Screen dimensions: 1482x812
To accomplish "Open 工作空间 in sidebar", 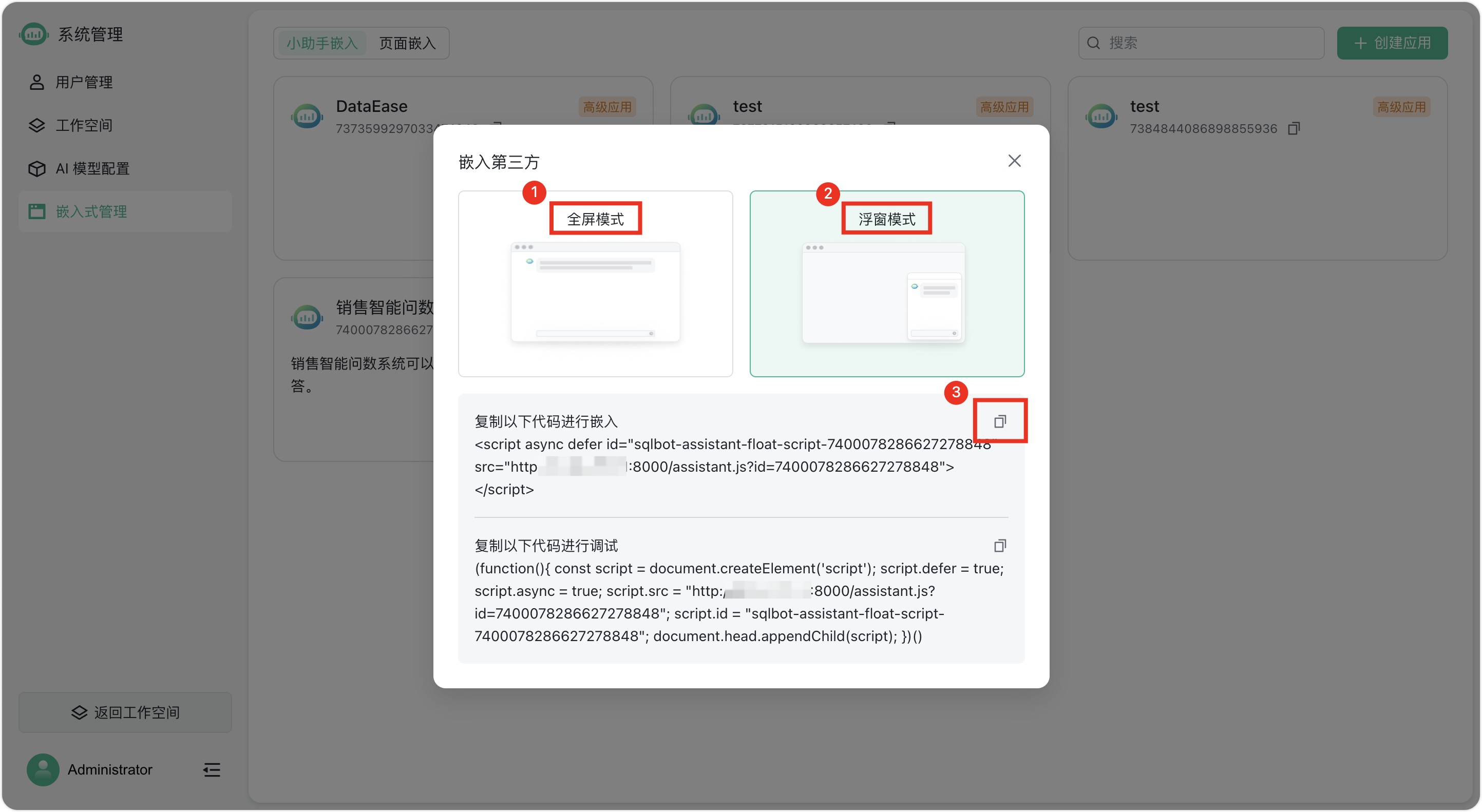I will click(83, 125).
